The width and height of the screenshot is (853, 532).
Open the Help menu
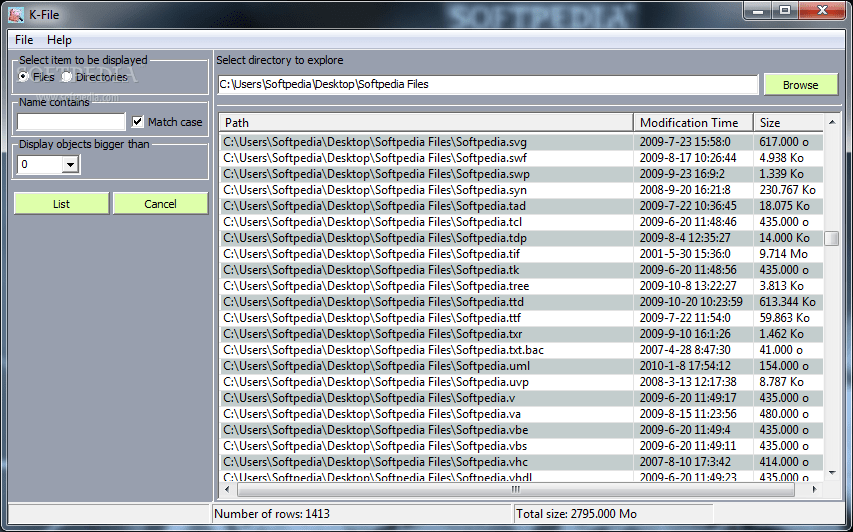[59, 40]
